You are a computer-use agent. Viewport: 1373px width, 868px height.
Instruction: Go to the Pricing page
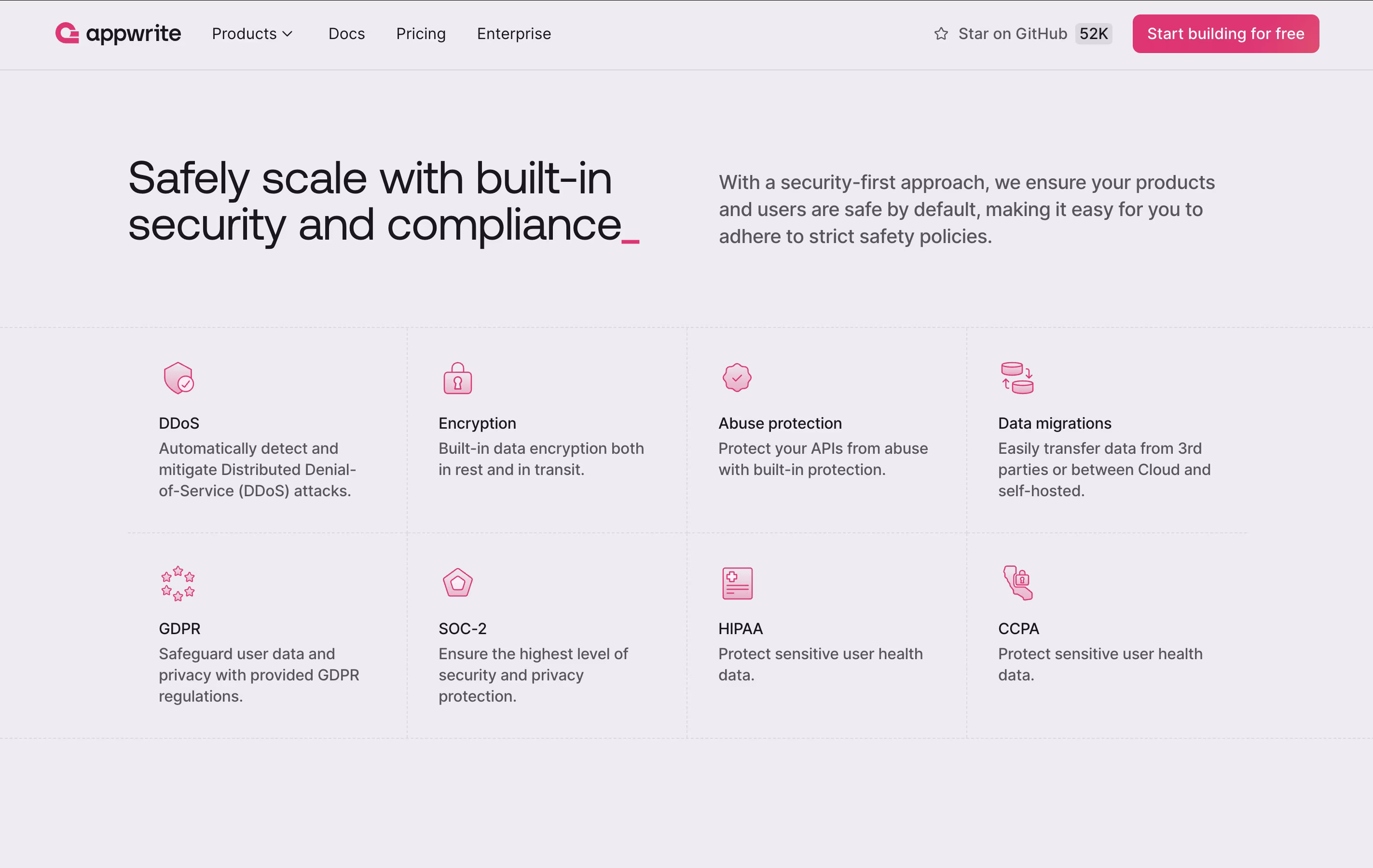421,34
